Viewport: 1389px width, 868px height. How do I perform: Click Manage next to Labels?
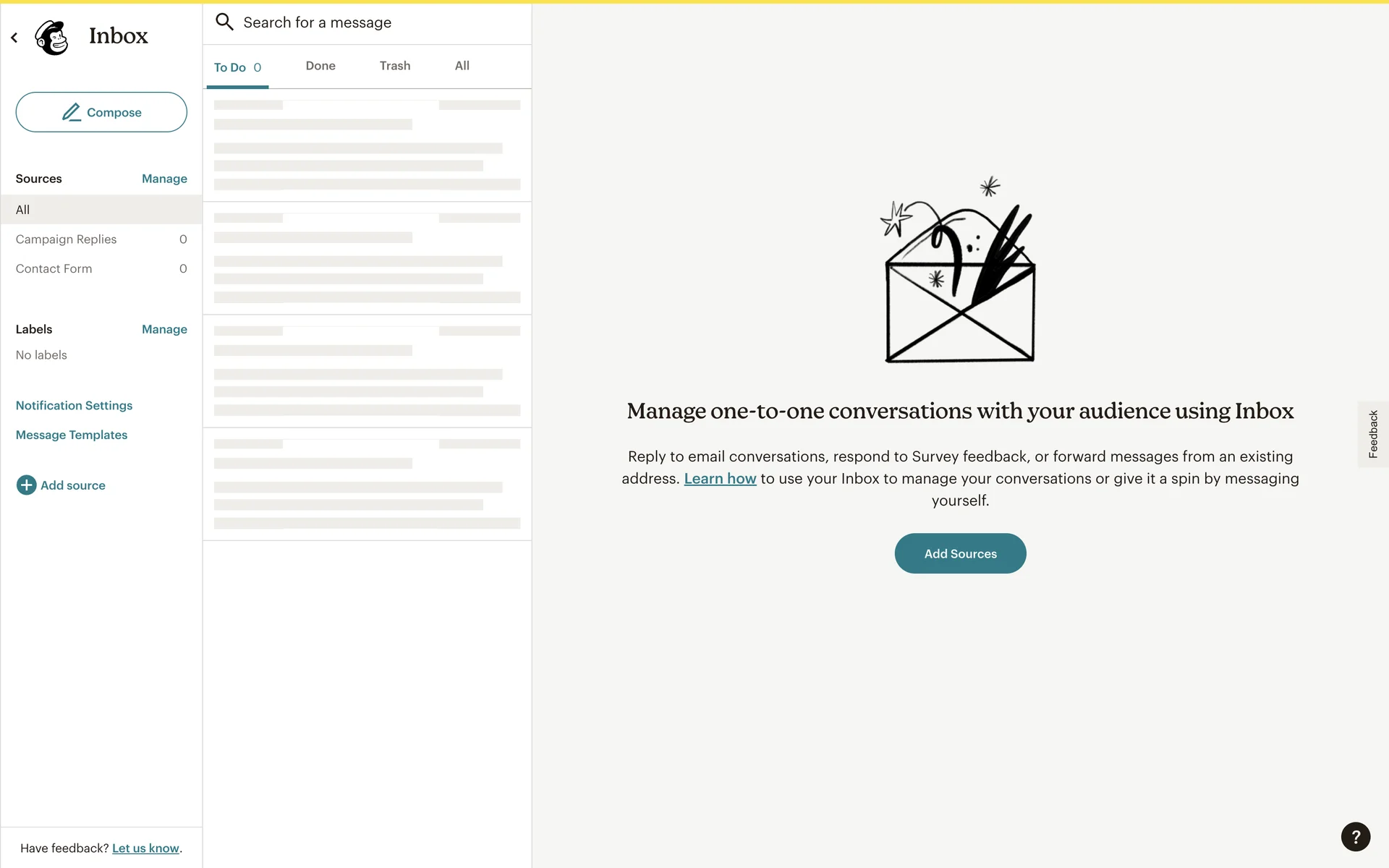164,329
